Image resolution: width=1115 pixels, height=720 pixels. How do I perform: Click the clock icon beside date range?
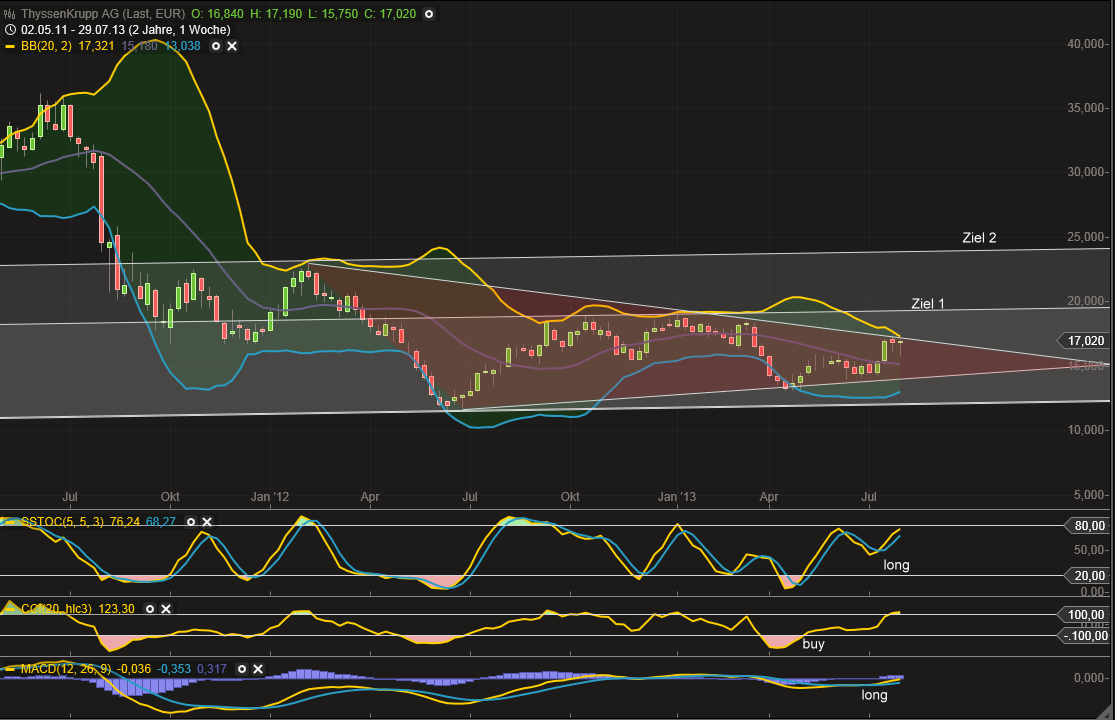10,30
